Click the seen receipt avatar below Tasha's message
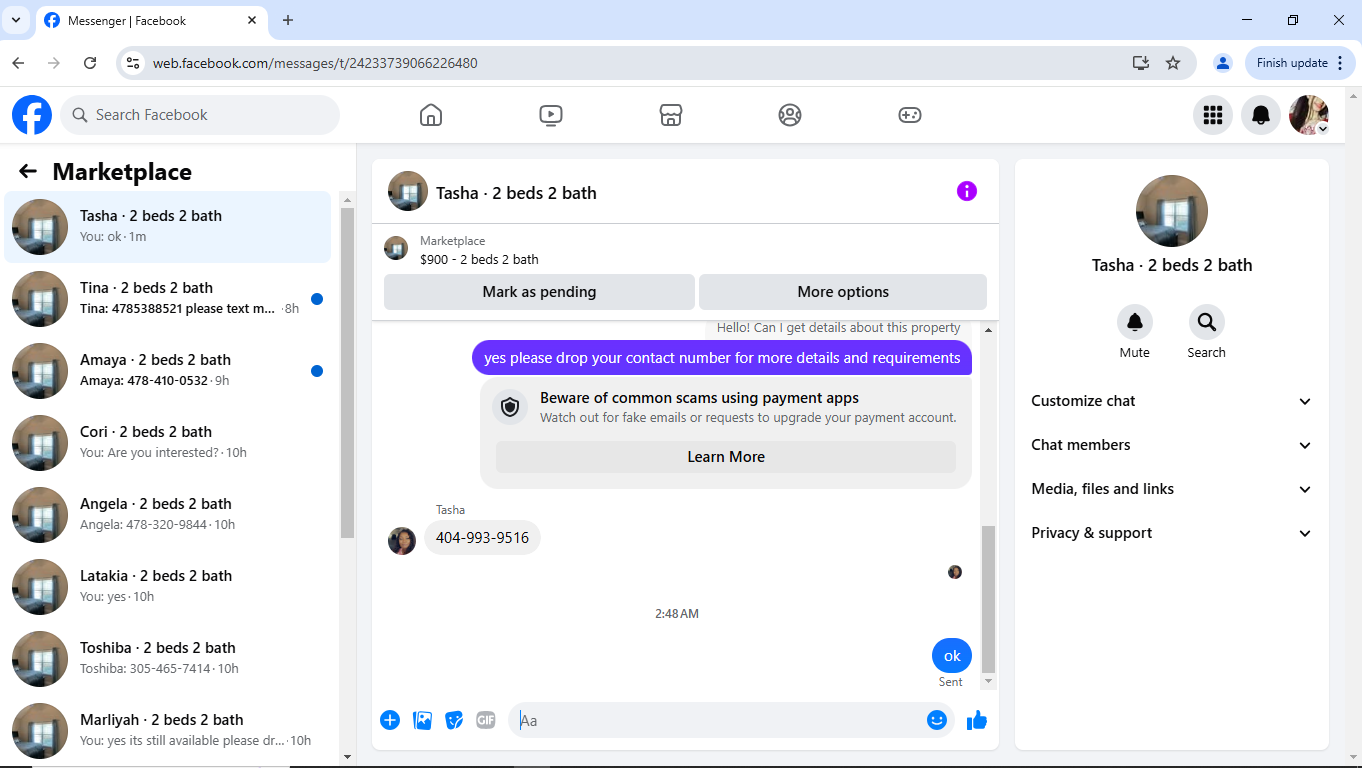1362x768 pixels. pos(955,572)
